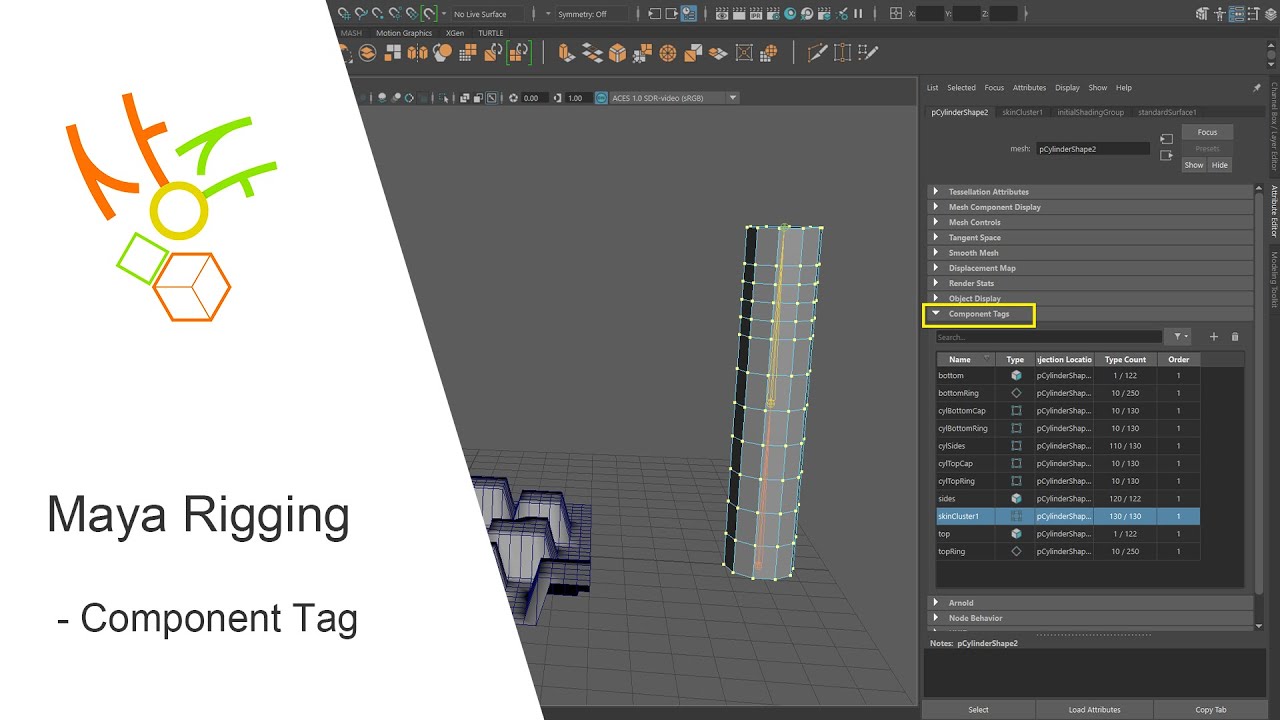Open Render Settings clapperboard with gear
The height and width of the screenshot is (720, 1280).
click(x=773, y=14)
